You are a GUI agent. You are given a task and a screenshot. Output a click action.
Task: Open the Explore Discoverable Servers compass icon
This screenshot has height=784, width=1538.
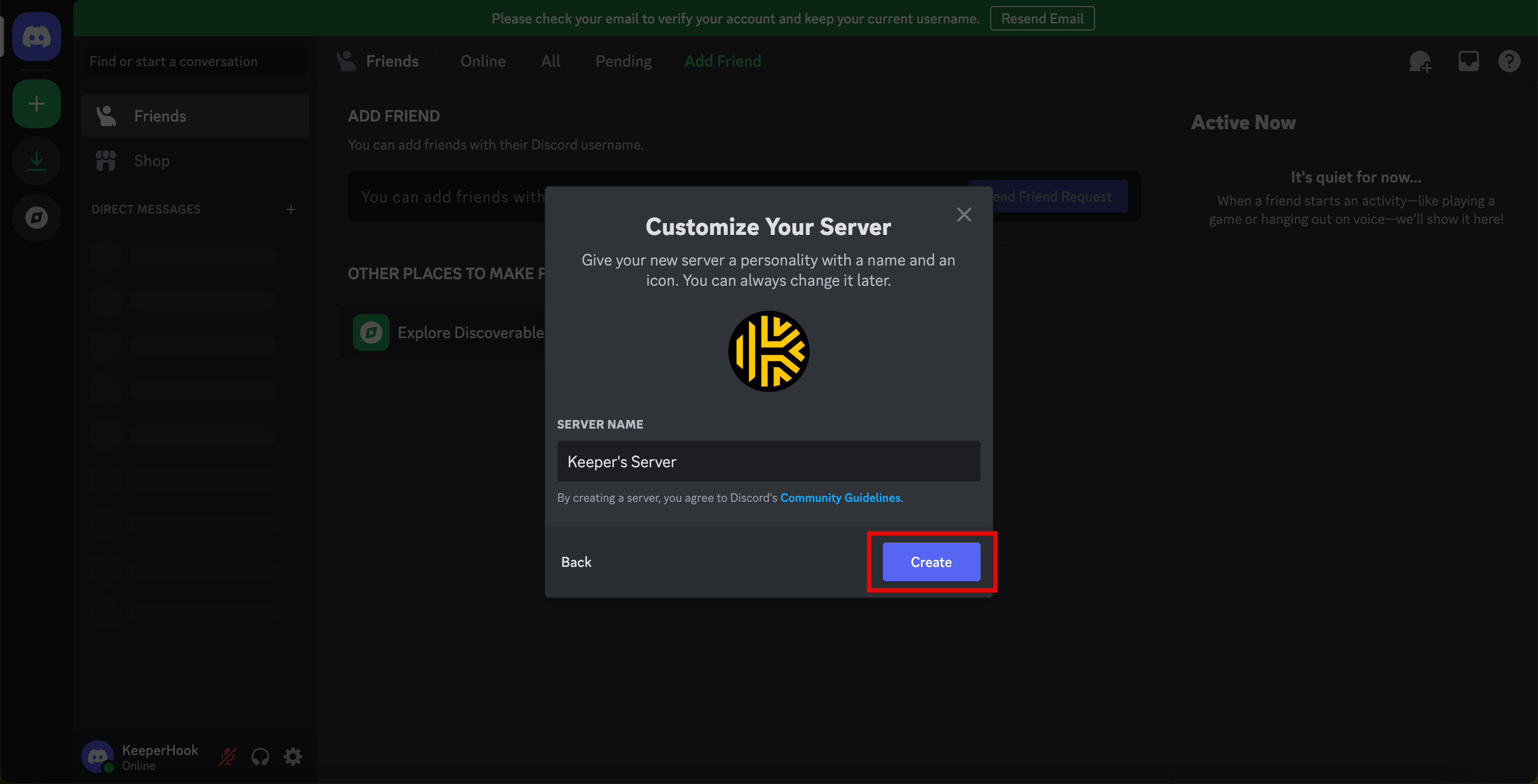point(37,217)
